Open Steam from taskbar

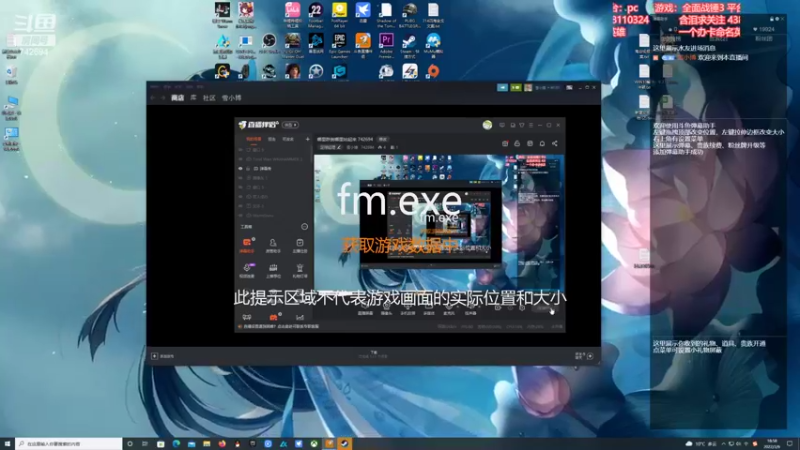[x=344, y=444]
